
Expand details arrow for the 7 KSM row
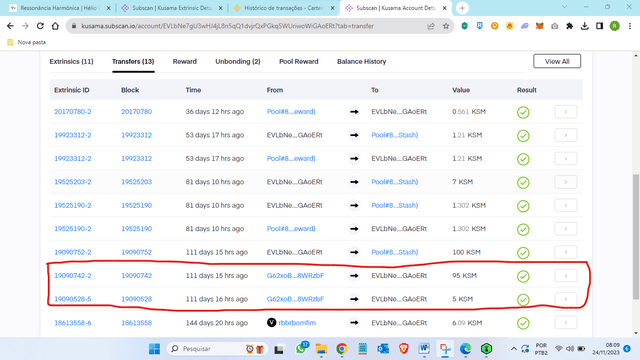coord(566,182)
